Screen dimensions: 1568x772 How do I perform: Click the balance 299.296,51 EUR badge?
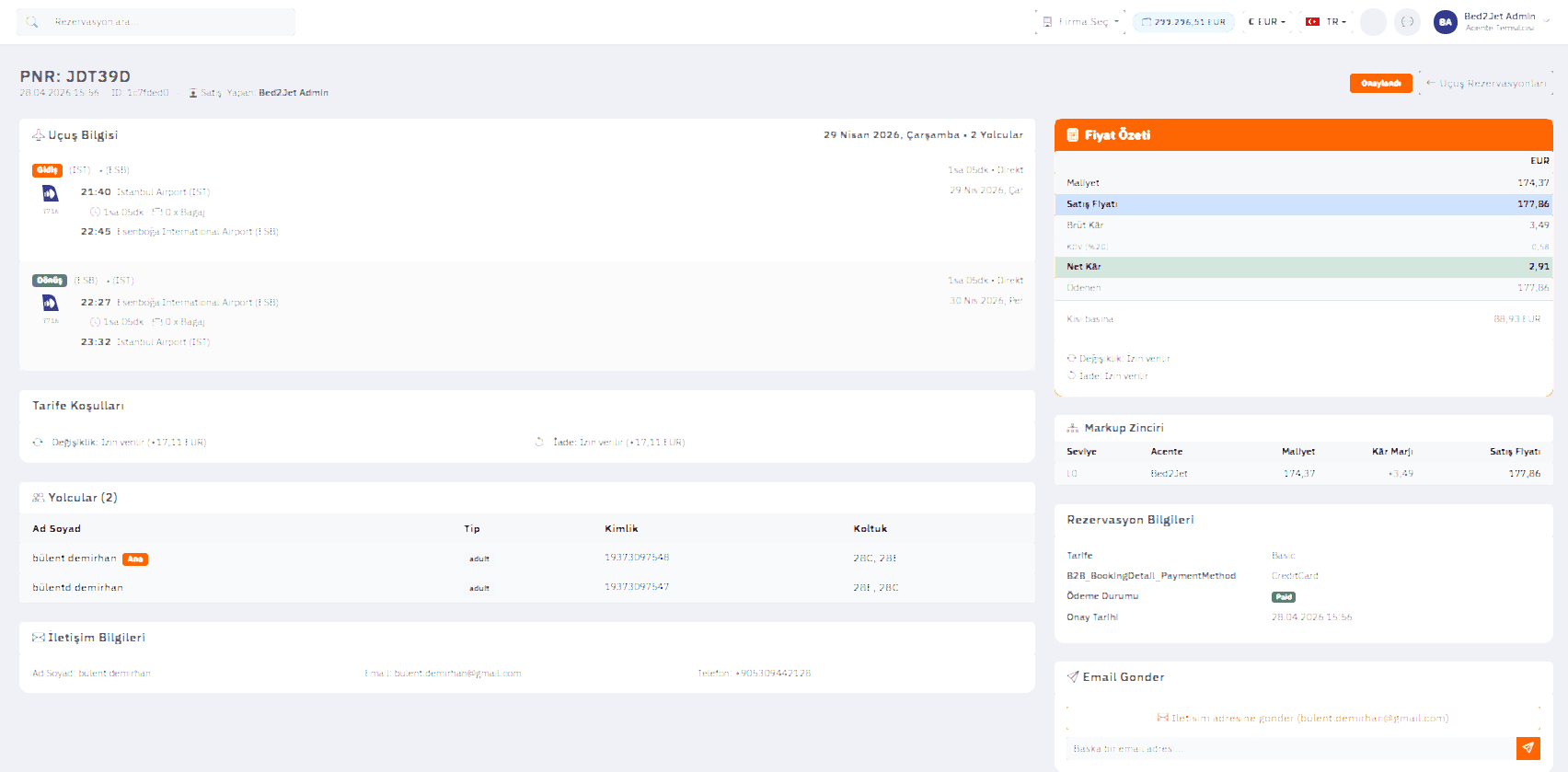[1183, 22]
